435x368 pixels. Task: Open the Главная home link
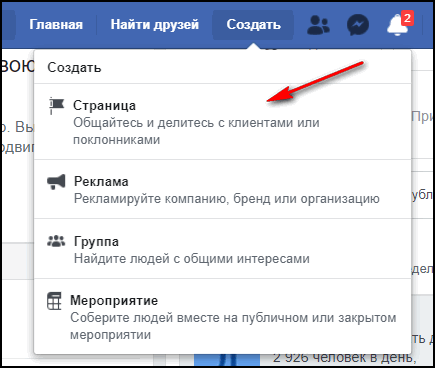pos(56,25)
